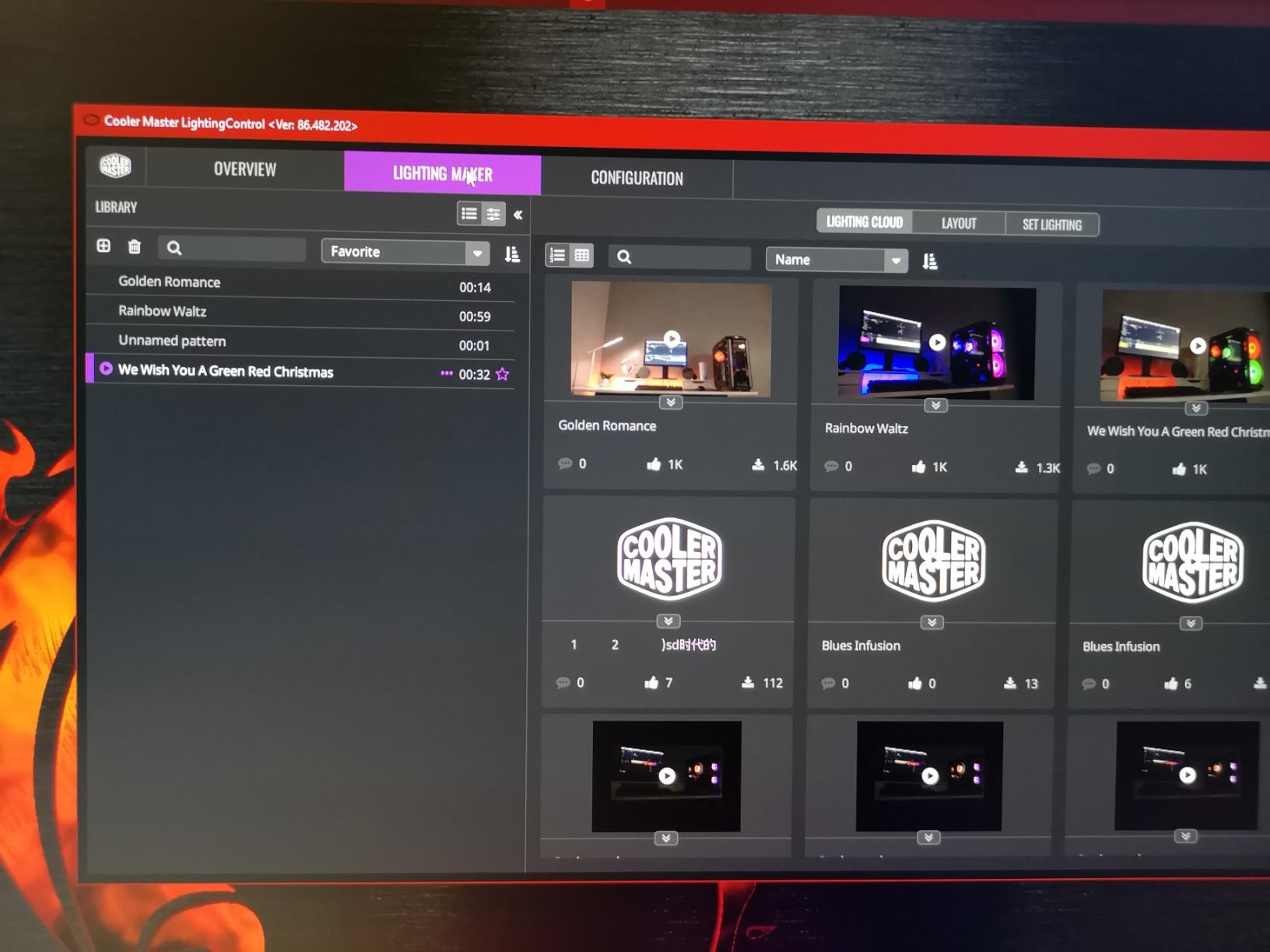
Task: Switch cloud to grid view
Action: click(581, 256)
